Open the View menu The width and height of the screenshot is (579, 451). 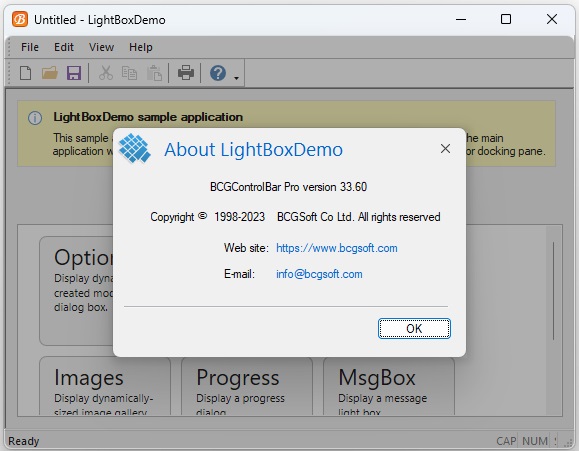[101, 47]
